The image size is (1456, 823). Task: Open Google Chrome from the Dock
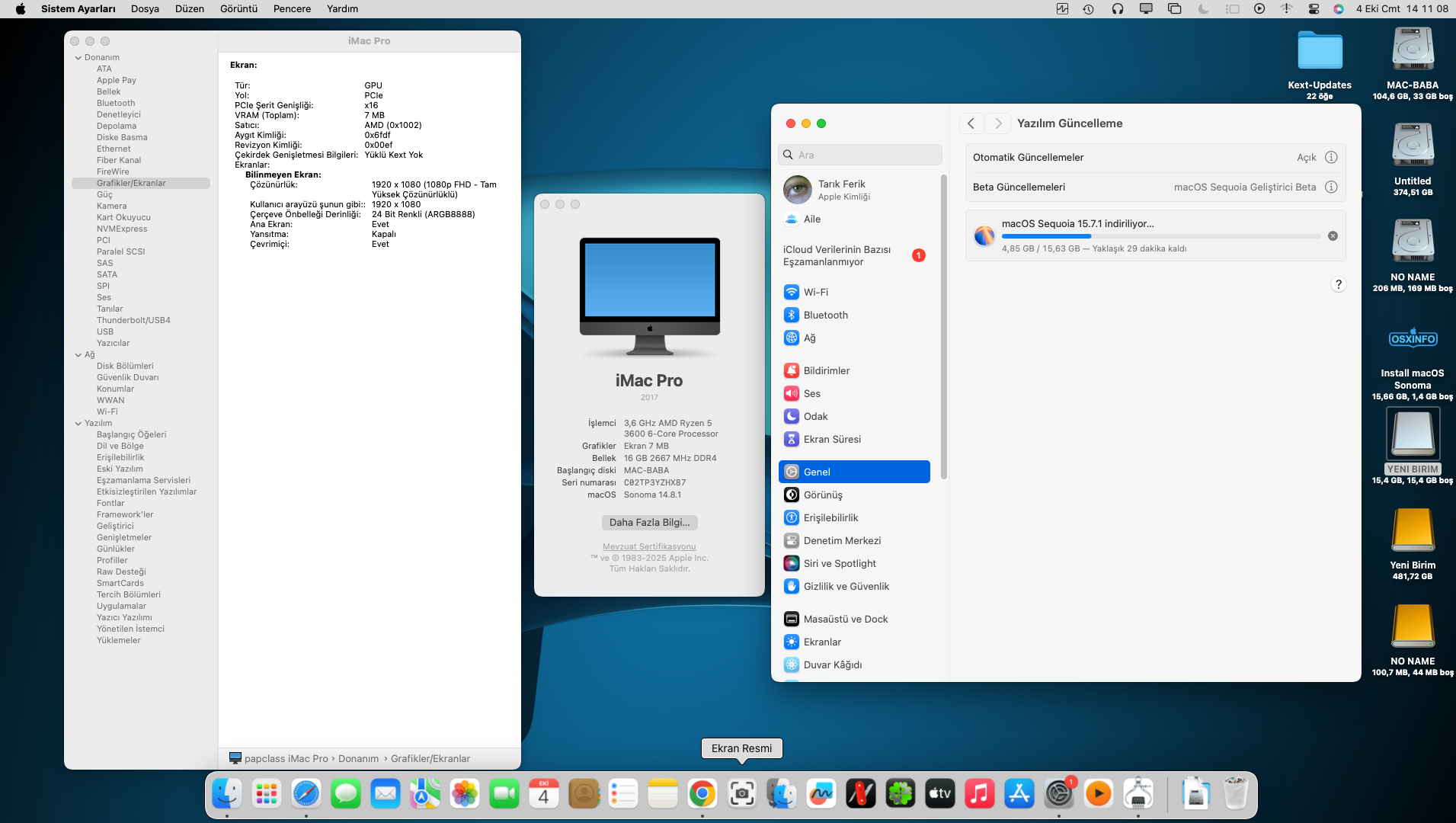click(x=702, y=794)
